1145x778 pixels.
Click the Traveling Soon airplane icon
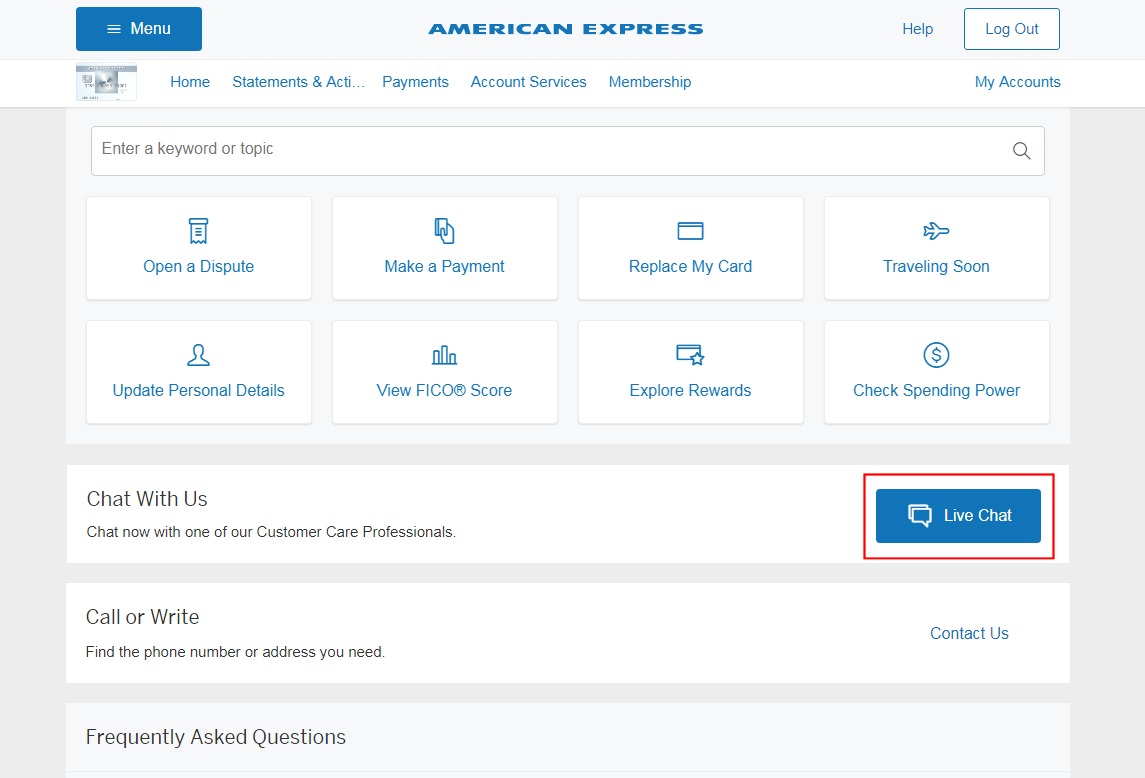936,232
